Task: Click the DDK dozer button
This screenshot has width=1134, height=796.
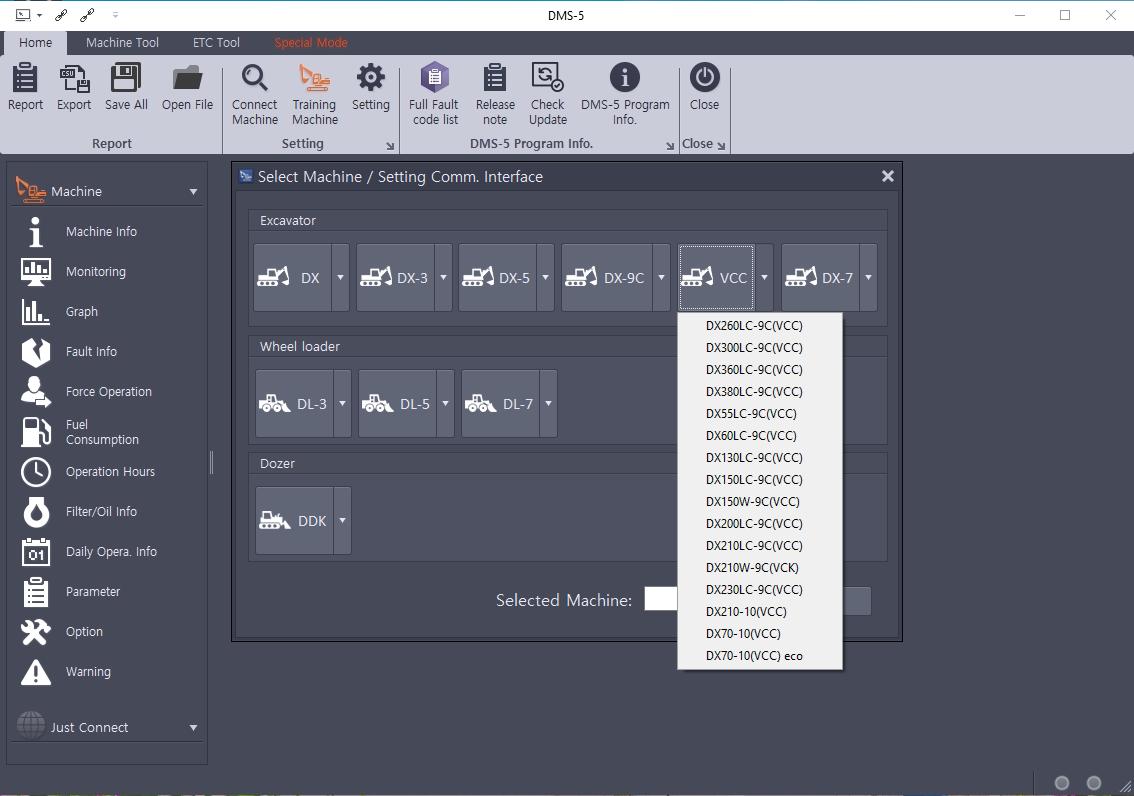Action: tap(294, 521)
